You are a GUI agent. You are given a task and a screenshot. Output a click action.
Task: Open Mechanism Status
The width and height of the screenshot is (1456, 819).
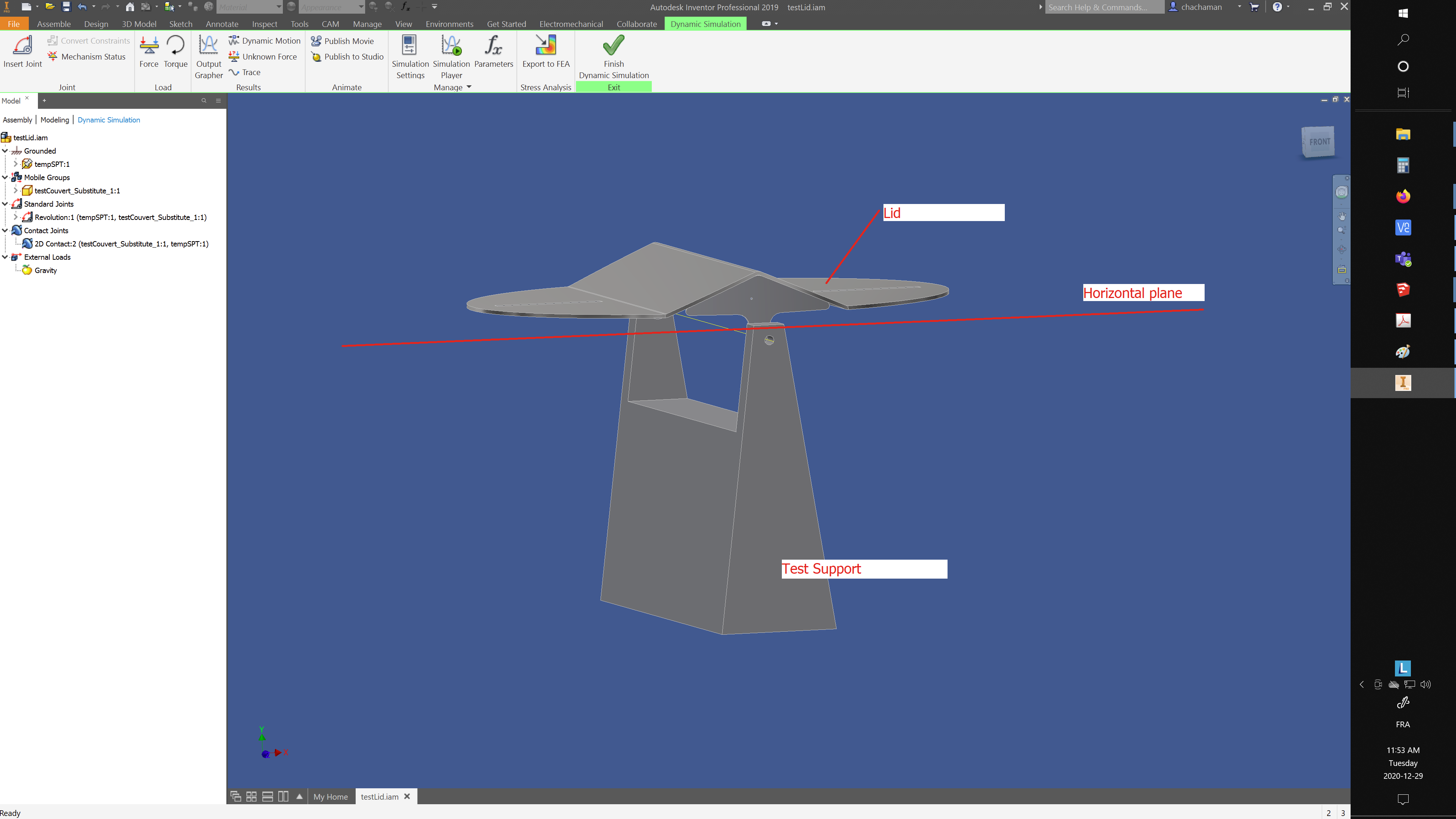point(87,56)
